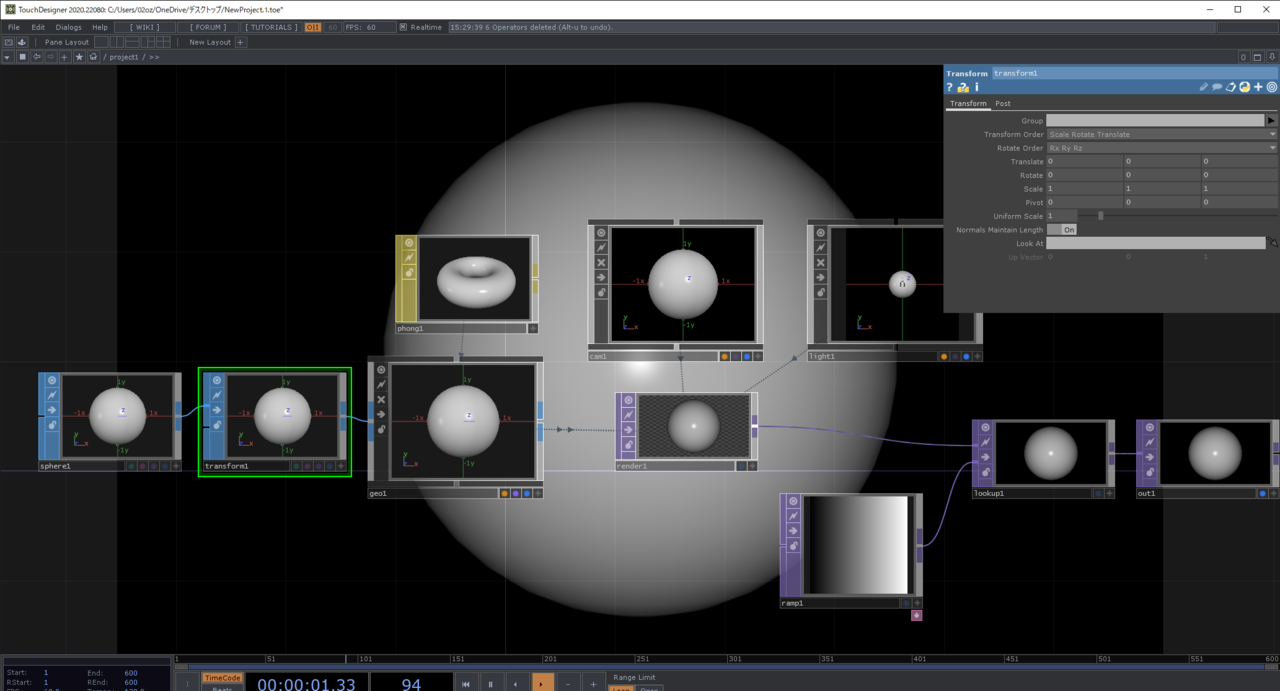1280x691 pixels.
Task: Click the home icon in path bar
Action: point(93,57)
